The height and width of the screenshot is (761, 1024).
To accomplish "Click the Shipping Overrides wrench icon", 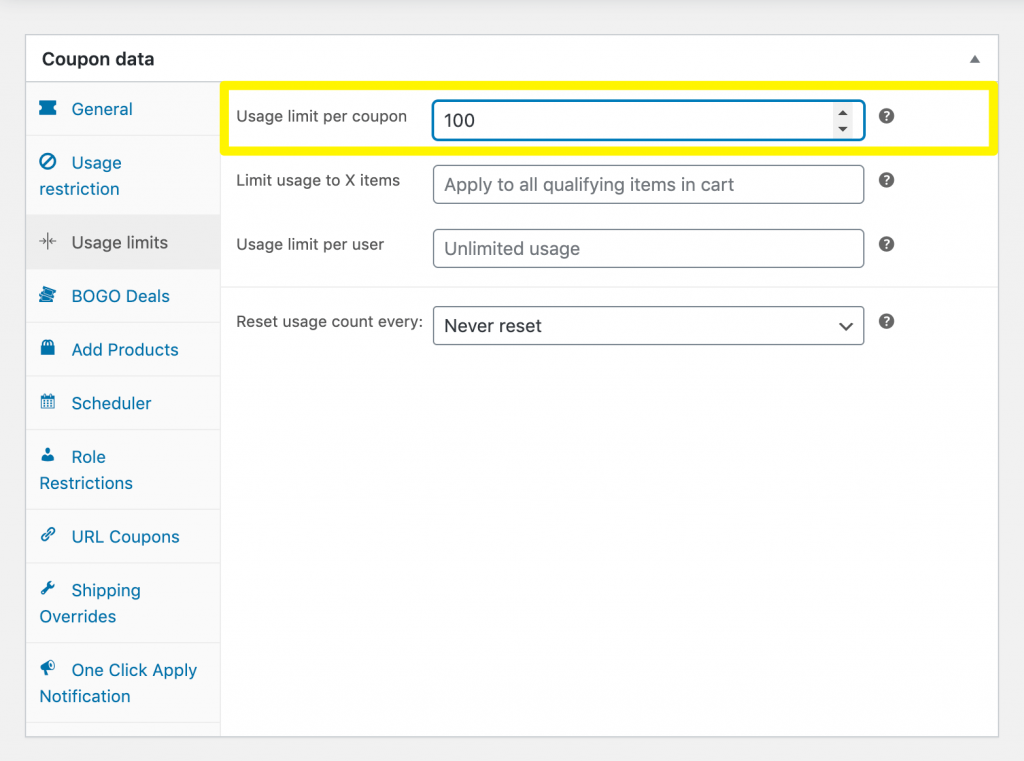I will (x=48, y=588).
